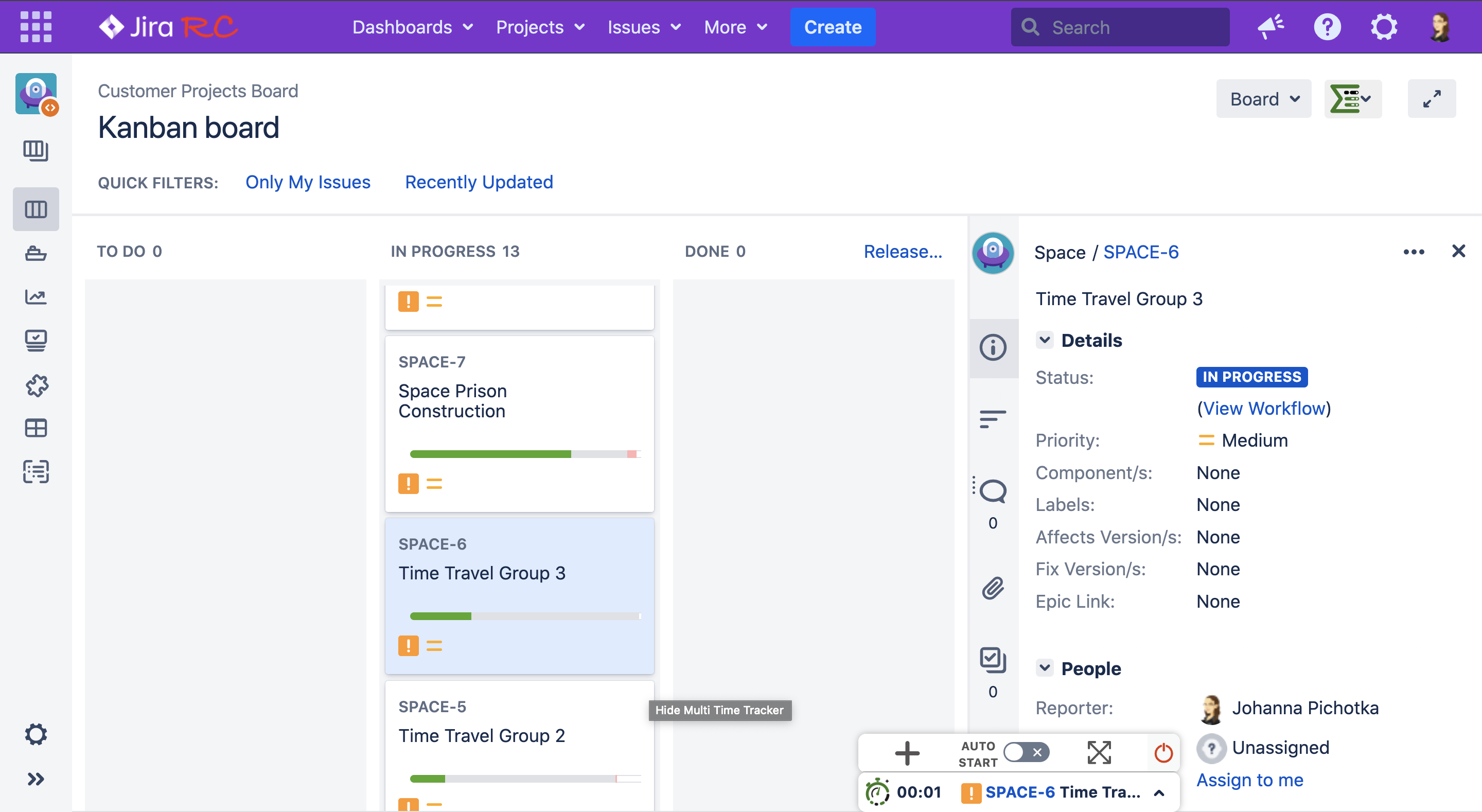The width and height of the screenshot is (1482, 812).
Task: Open the help question mark icon
Action: [1327, 26]
